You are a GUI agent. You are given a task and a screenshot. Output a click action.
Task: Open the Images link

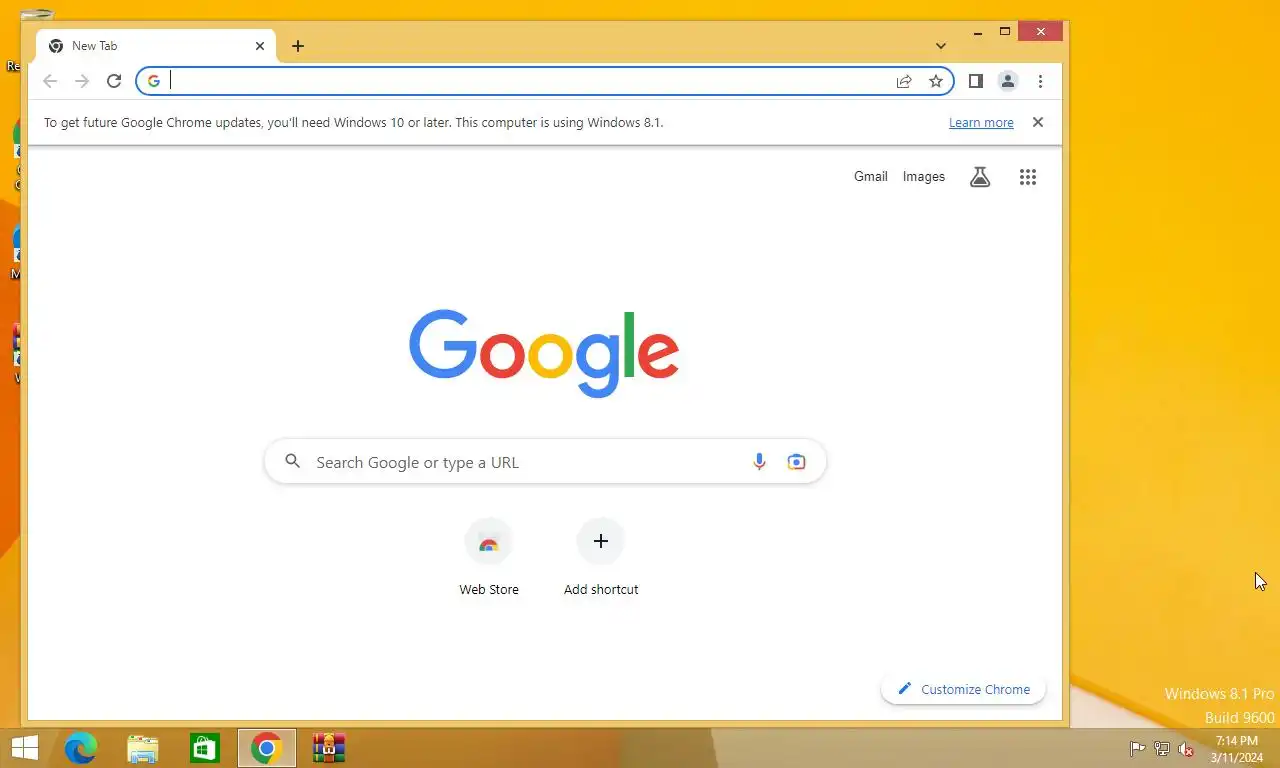click(x=924, y=177)
